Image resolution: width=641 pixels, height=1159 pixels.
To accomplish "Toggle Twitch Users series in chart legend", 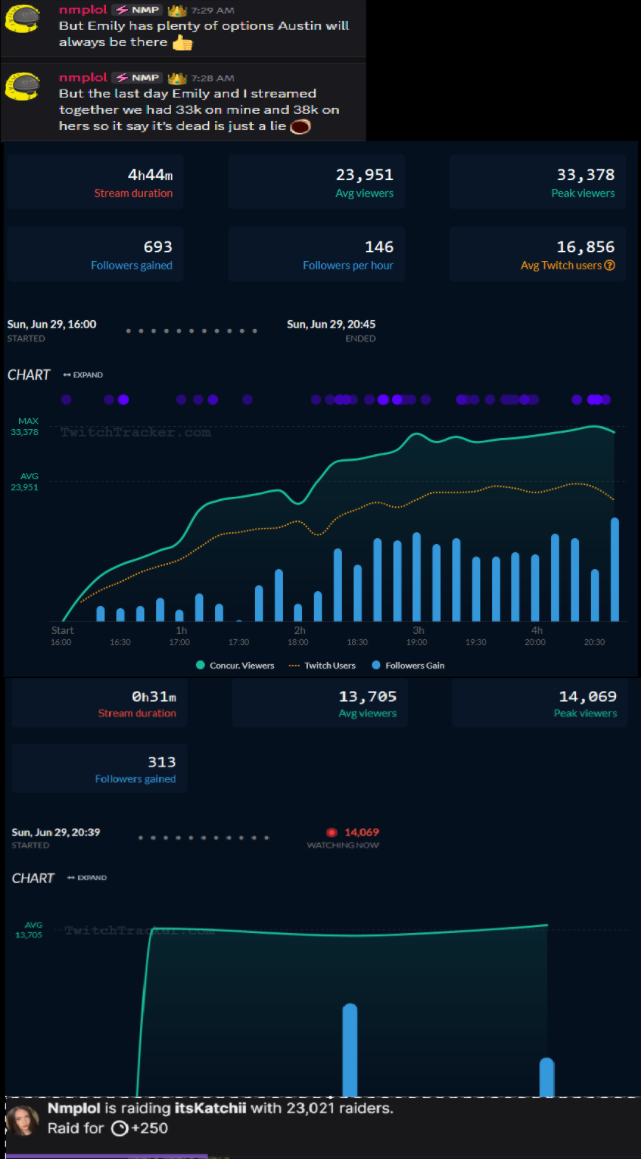I will [321, 665].
